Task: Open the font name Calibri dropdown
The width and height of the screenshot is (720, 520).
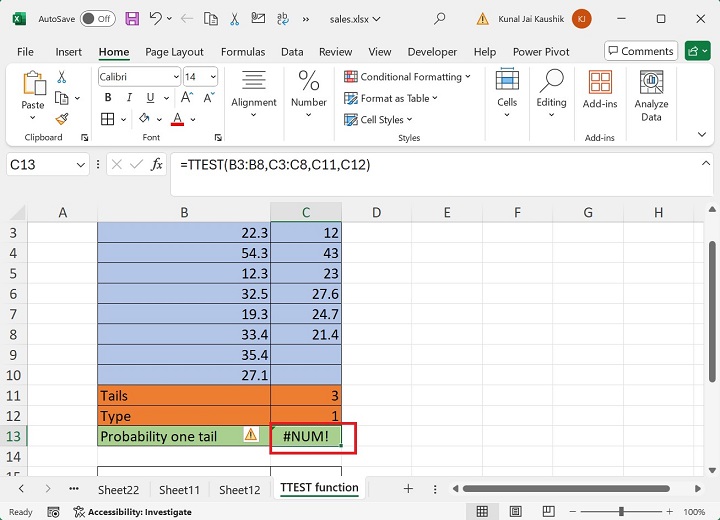Action: pos(176,77)
